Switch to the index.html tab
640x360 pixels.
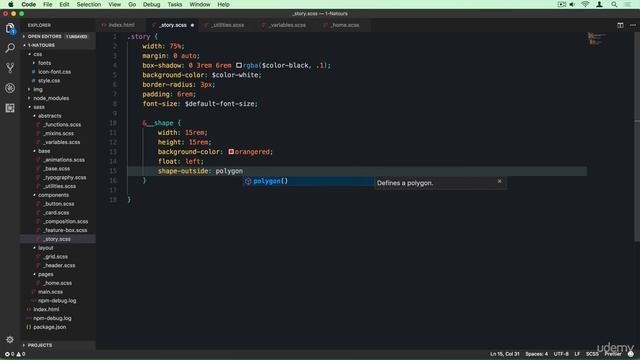pos(121,25)
